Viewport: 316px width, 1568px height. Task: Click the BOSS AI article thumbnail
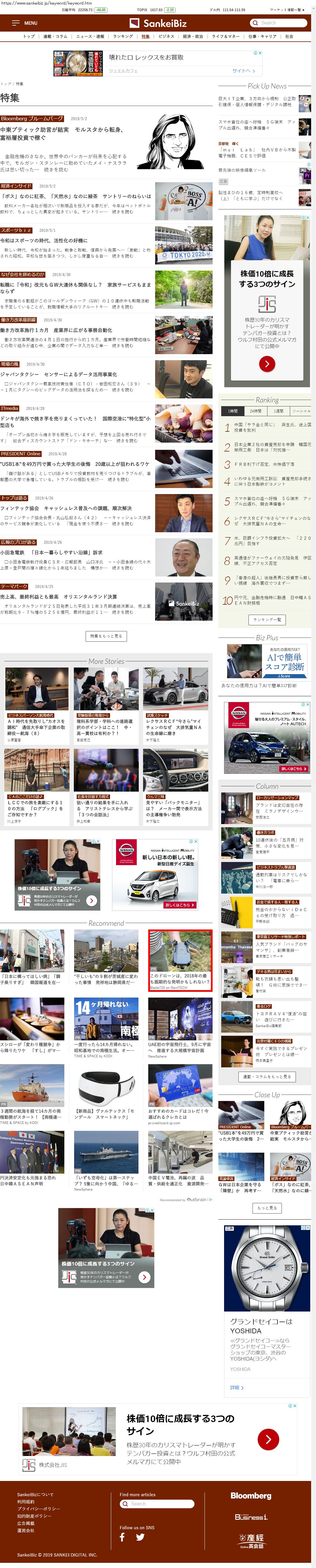183,201
